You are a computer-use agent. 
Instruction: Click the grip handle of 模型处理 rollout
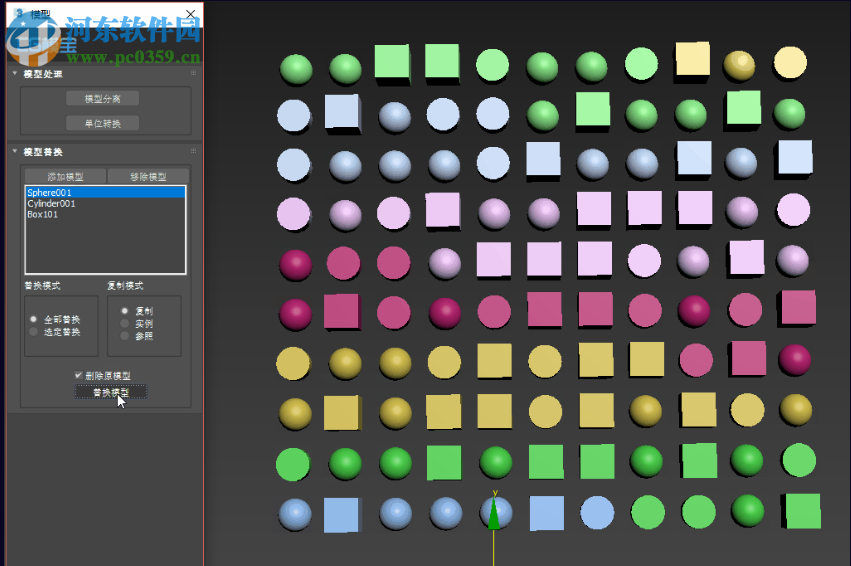(193, 74)
